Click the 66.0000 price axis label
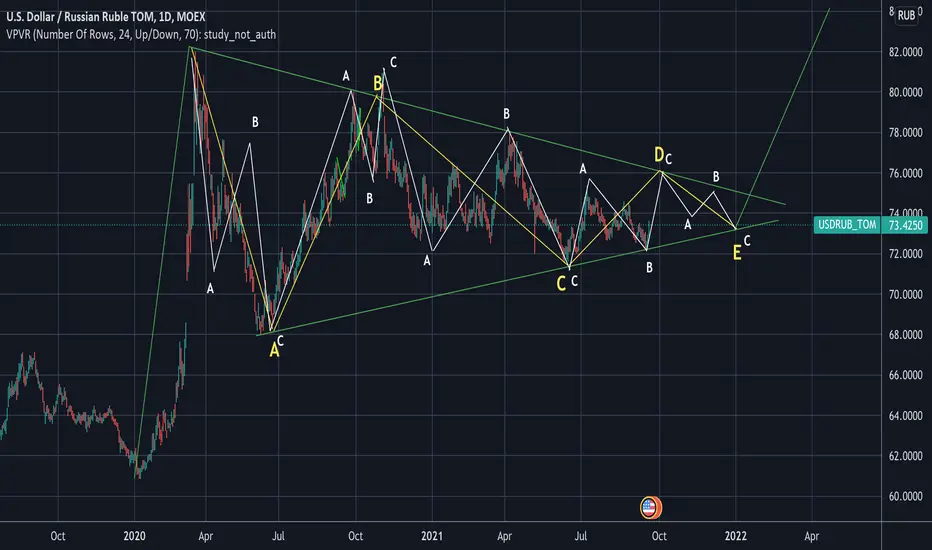Image resolution: width=932 pixels, height=550 pixels. (x=905, y=375)
